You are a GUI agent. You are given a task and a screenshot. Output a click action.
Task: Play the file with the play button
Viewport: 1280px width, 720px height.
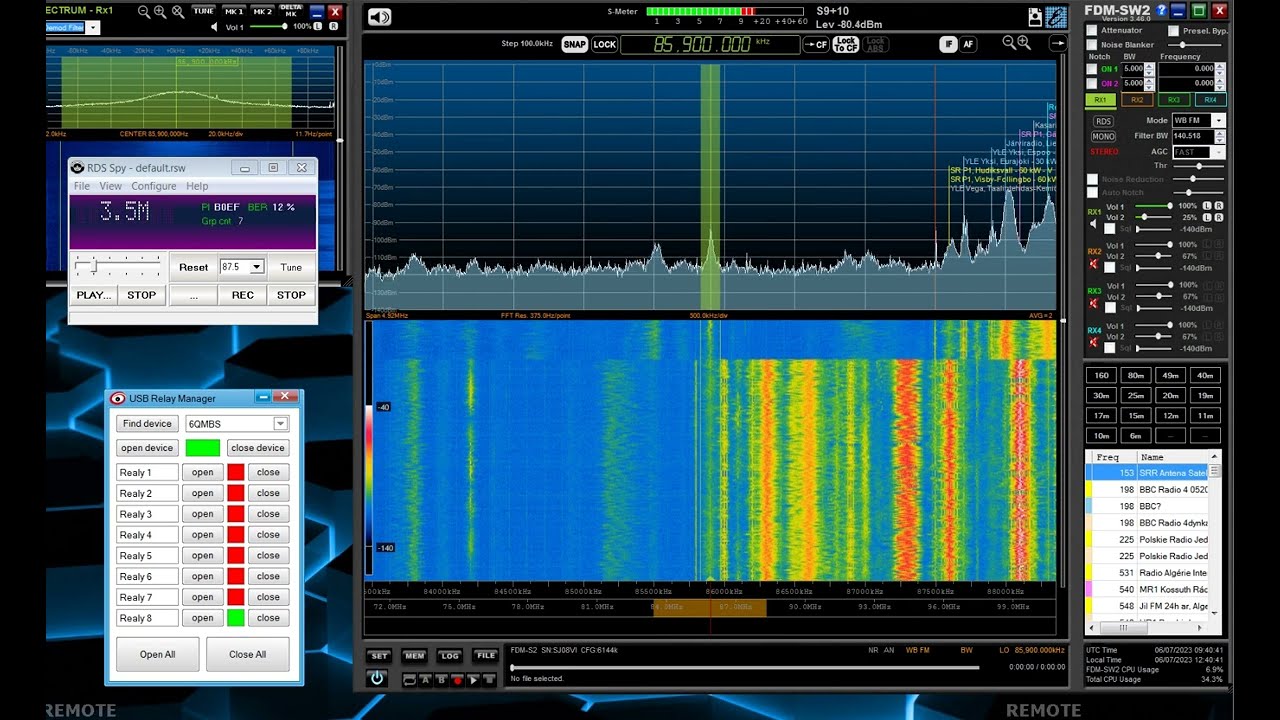tap(473, 679)
